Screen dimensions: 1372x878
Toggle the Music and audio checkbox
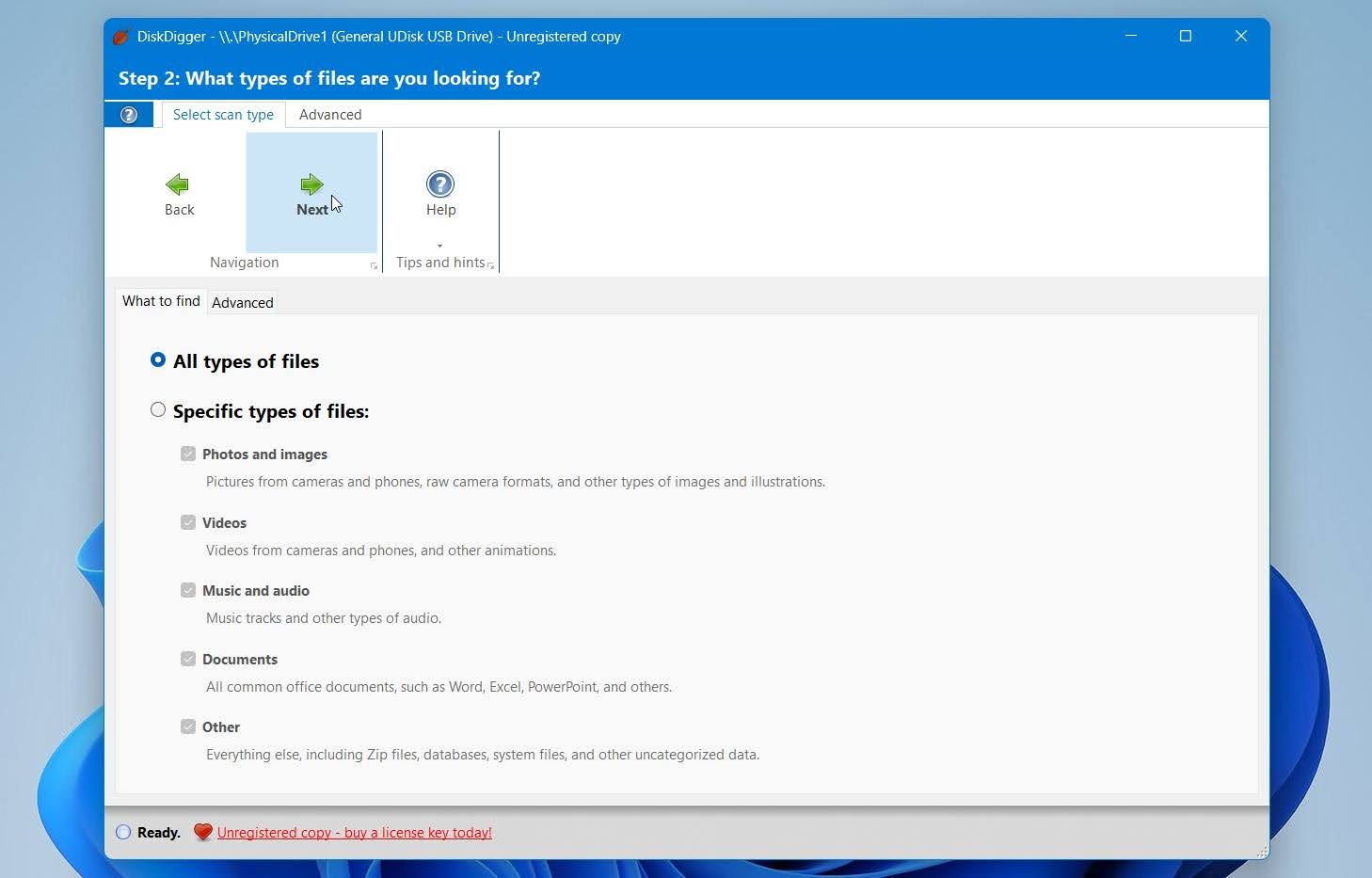[188, 590]
